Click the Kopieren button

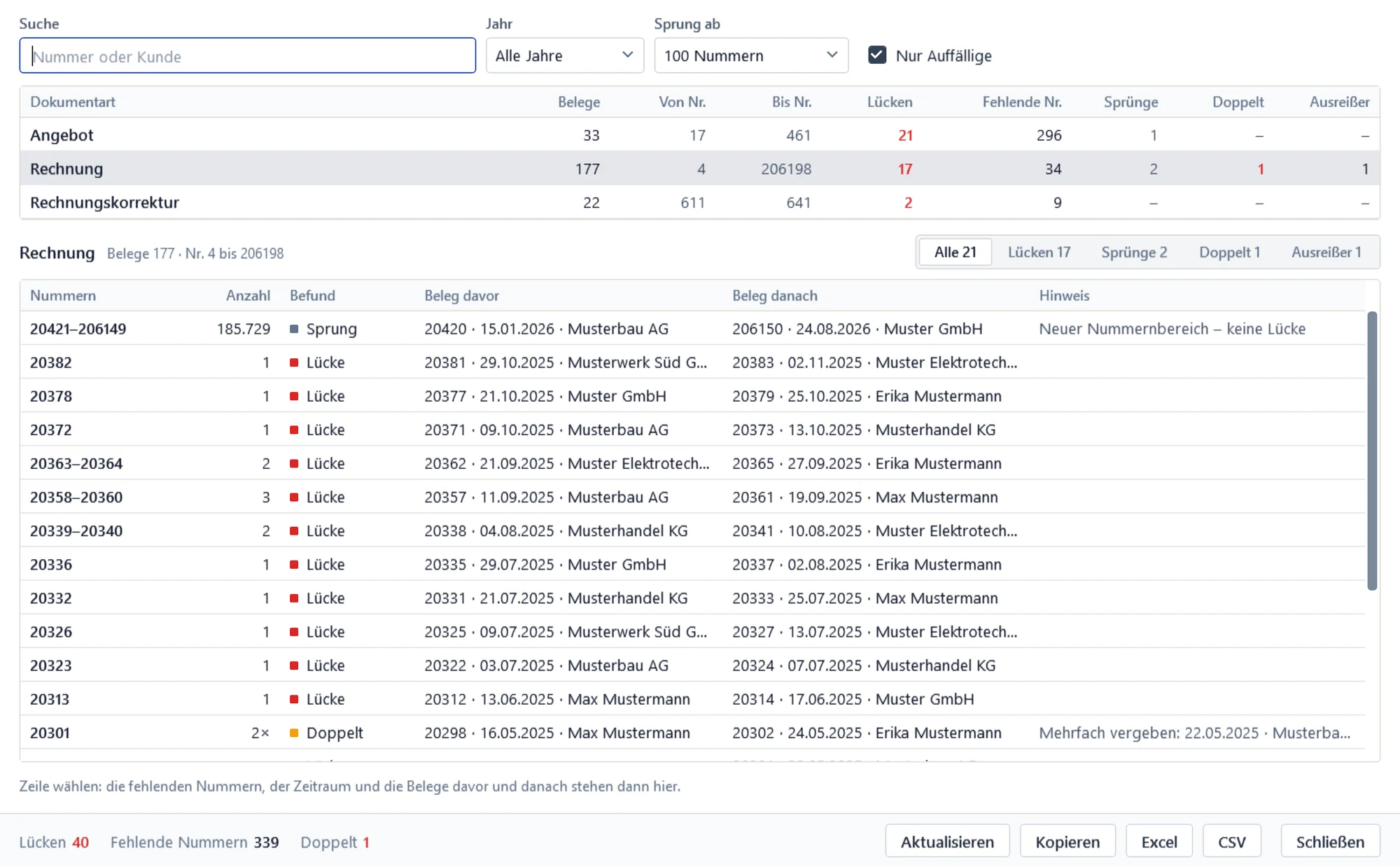click(1067, 842)
